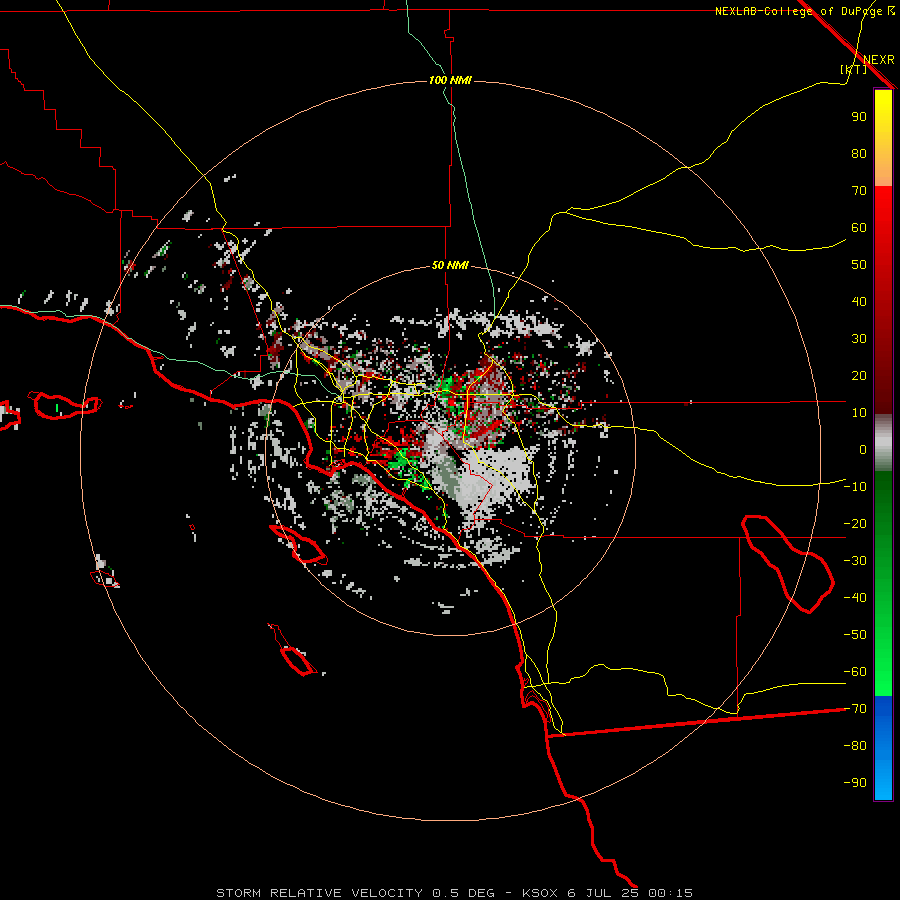Click the NEXLAB-College of DuPage watermark text
This screenshot has height=900, width=900.
804,11
